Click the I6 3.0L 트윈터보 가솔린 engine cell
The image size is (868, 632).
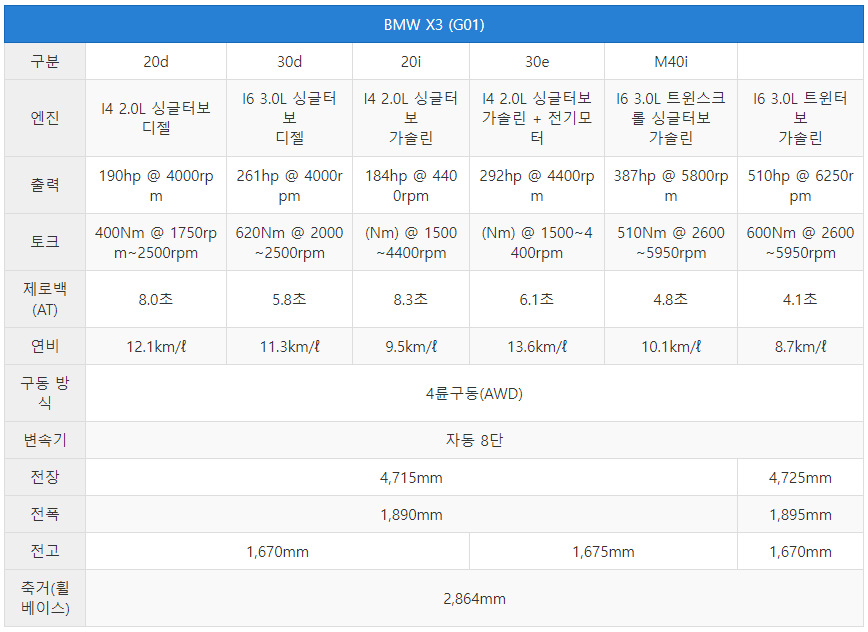tap(800, 118)
